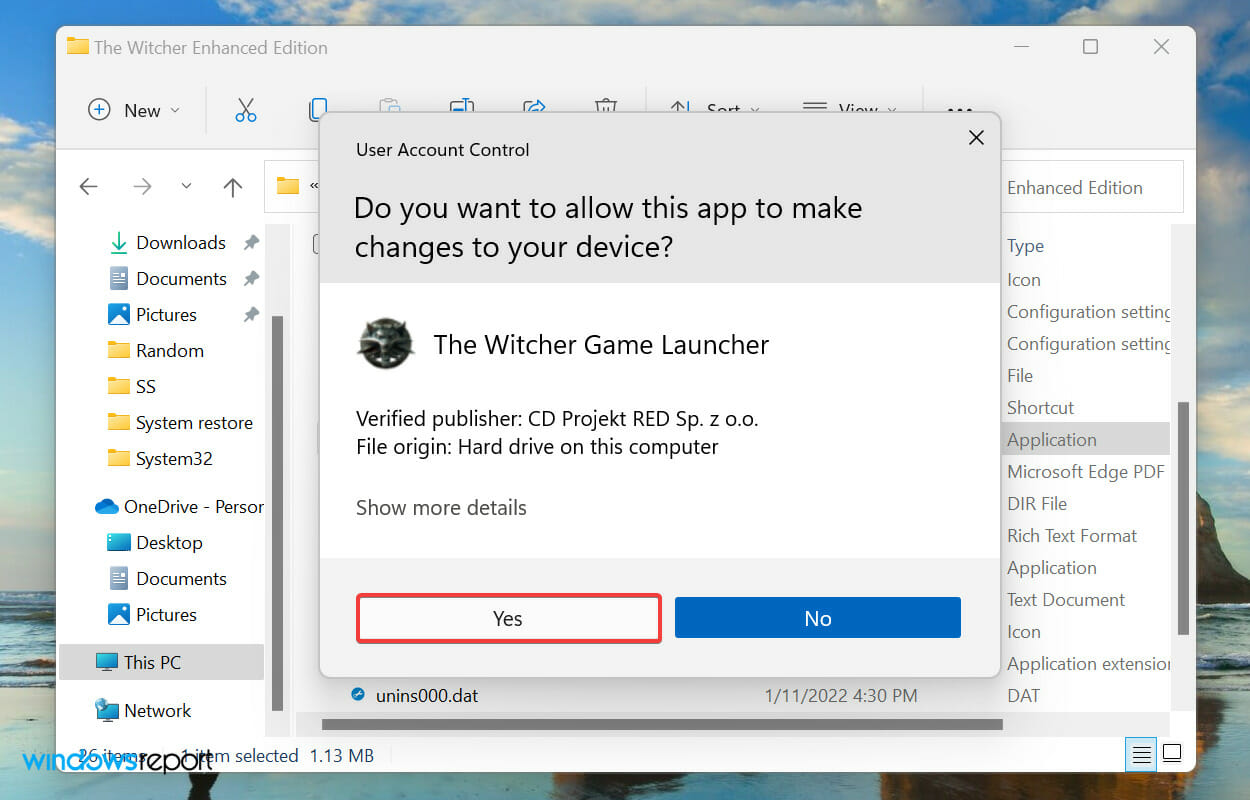1250x800 pixels.
Task: Open Downloads in the navigation pane
Action: 181,243
